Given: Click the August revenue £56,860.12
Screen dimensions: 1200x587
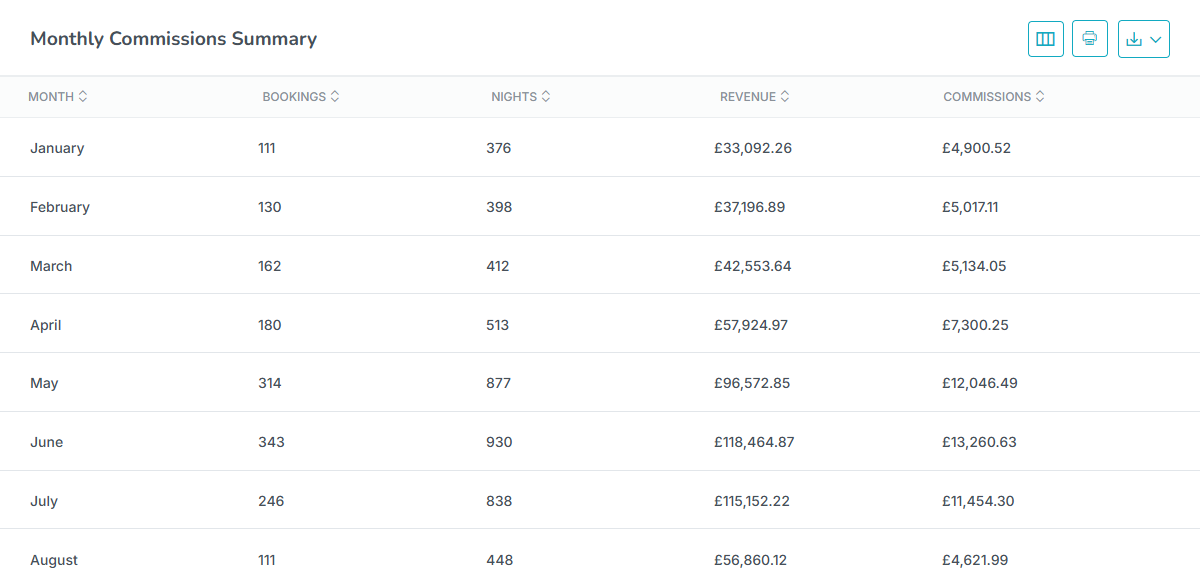Looking at the screenshot, I should pyautogui.click(x=750, y=560).
